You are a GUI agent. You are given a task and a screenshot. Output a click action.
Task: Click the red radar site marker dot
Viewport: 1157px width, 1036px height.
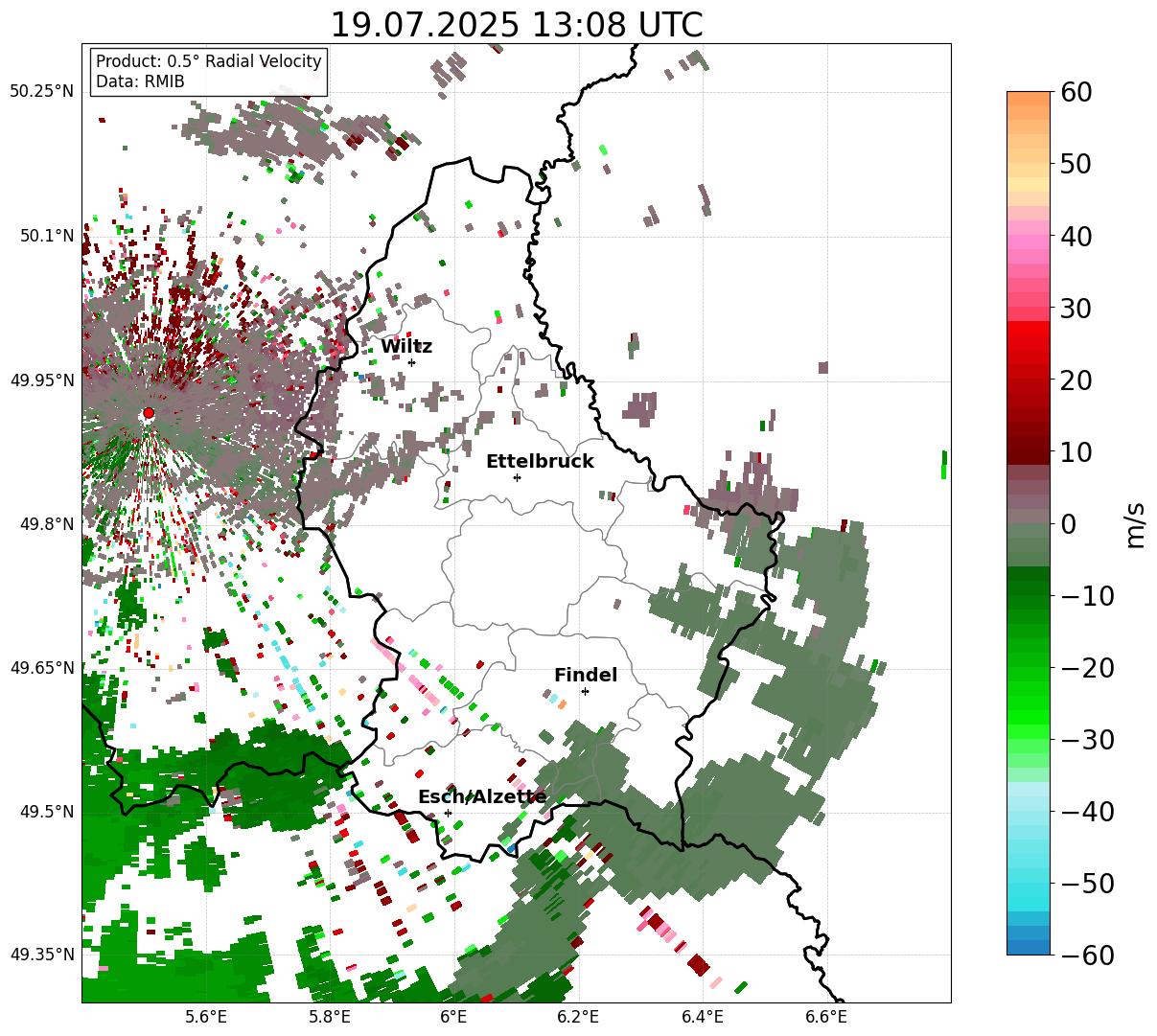pyautogui.click(x=148, y=413)
